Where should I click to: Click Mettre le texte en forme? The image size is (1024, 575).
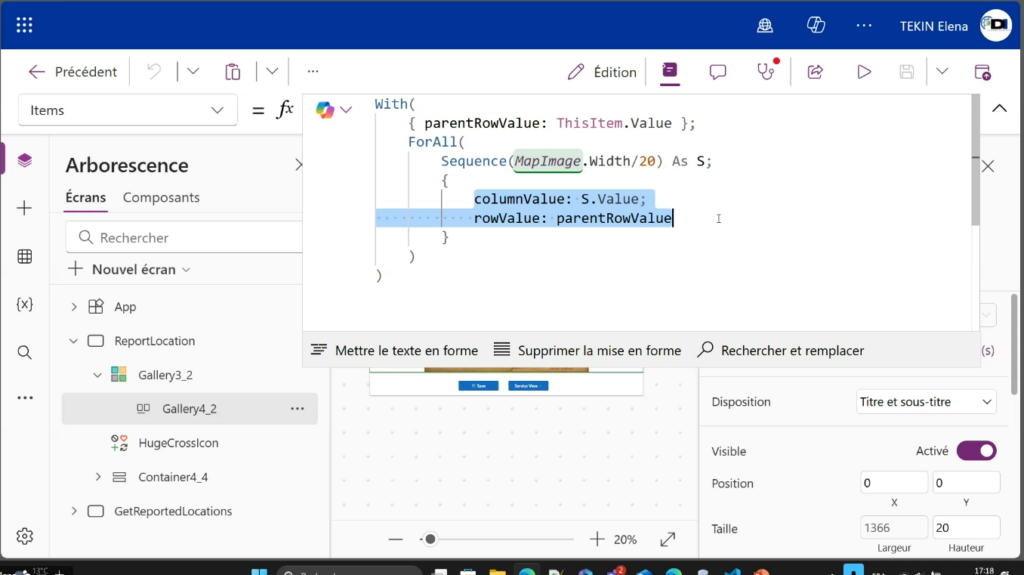[x=395, y=350]
